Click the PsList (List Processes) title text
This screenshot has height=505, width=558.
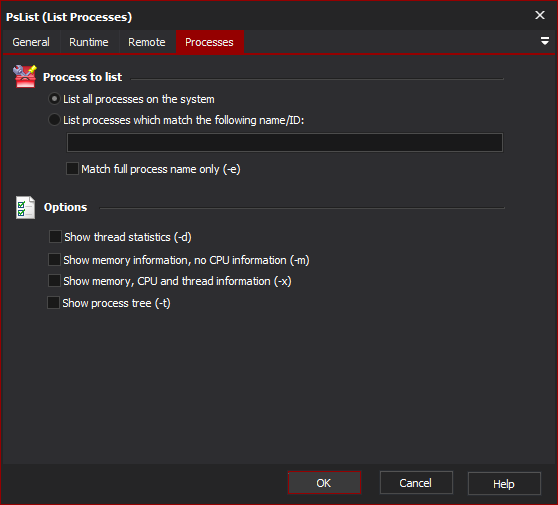point(69,17)
